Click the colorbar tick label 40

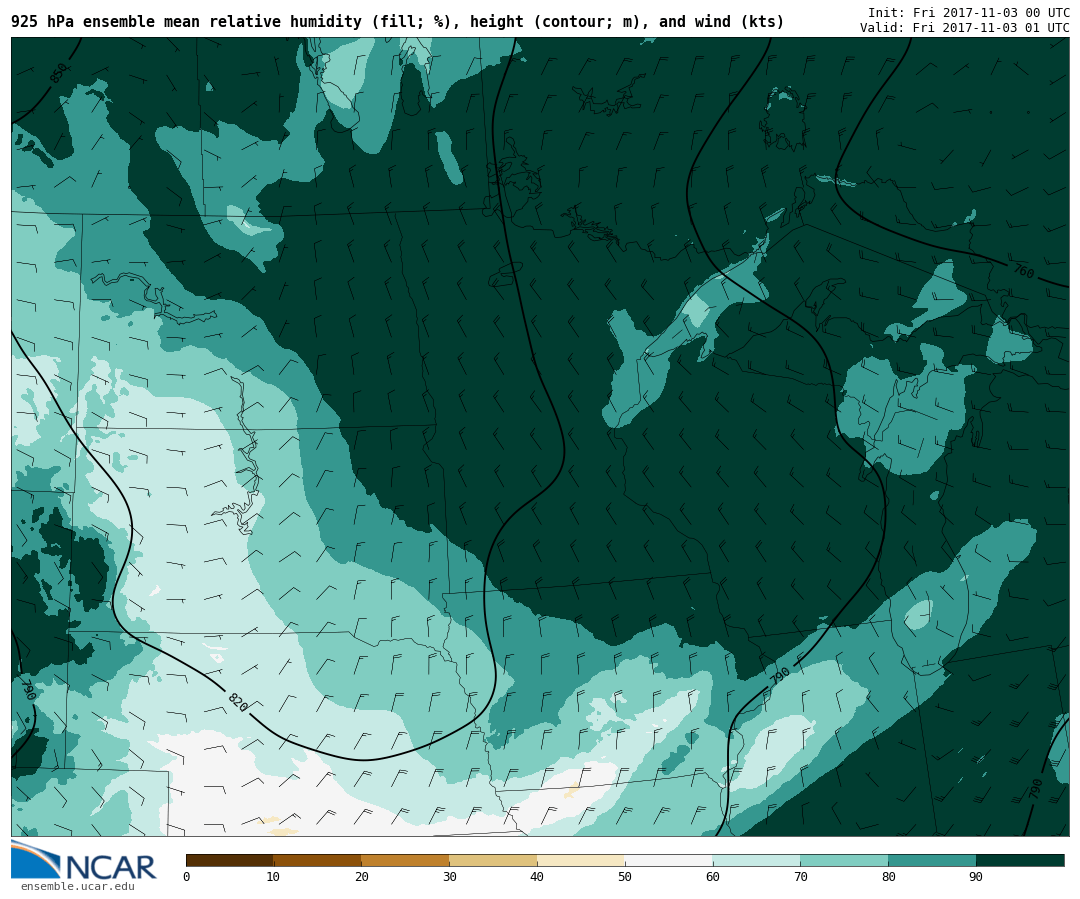[537, 877]
